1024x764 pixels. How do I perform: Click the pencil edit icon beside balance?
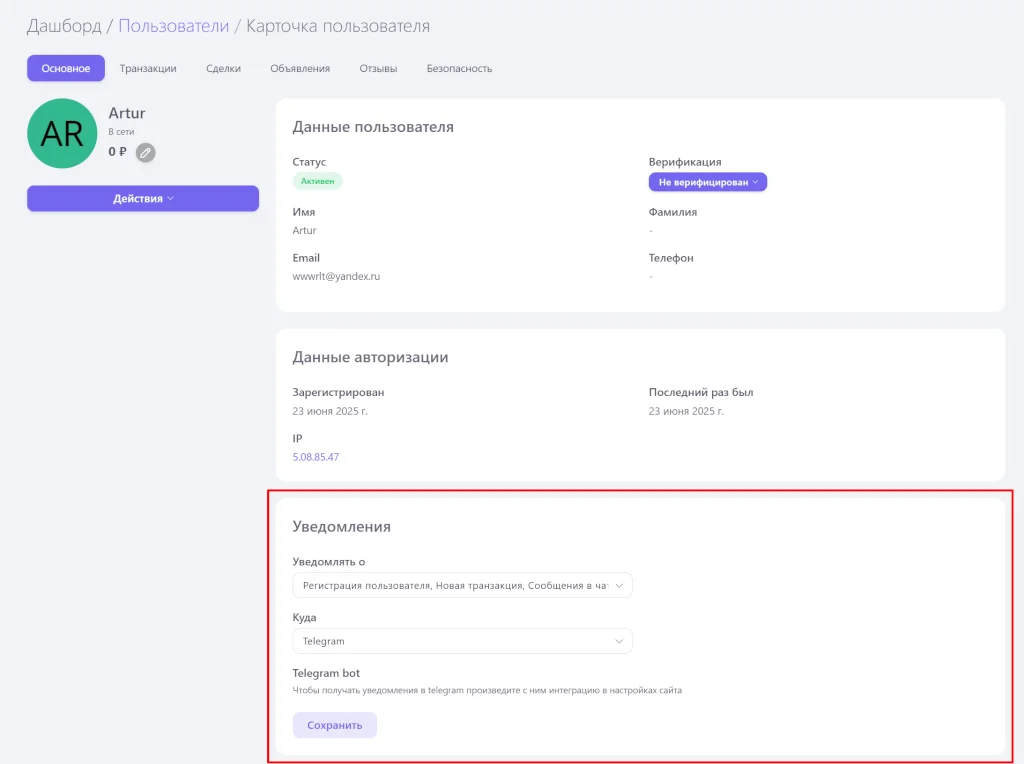point(146,152)
